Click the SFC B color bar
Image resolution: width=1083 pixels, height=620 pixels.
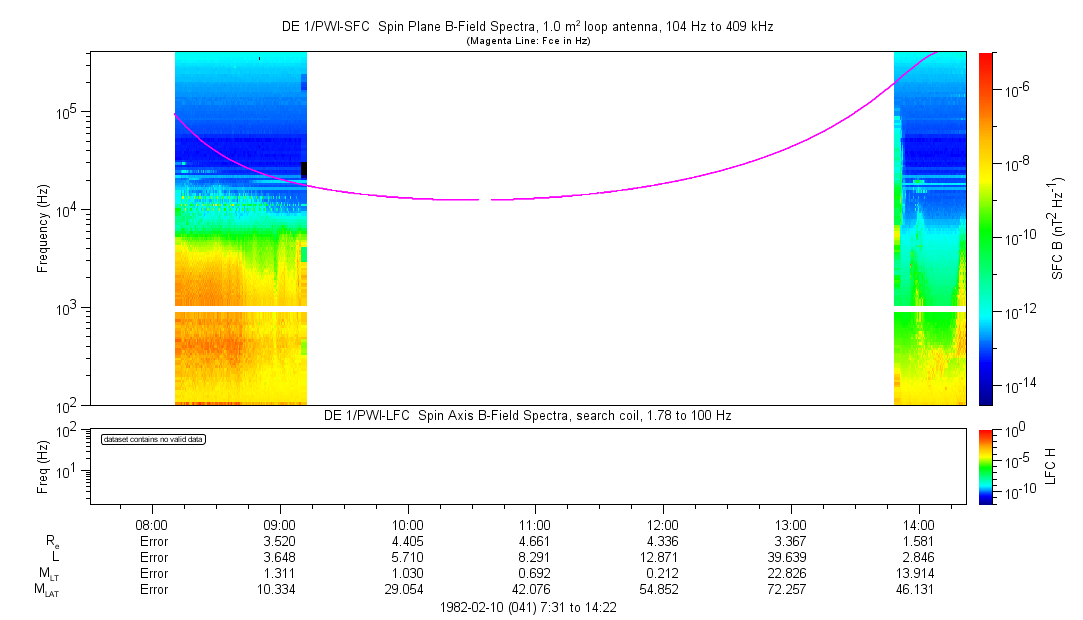tap(985, 228)
